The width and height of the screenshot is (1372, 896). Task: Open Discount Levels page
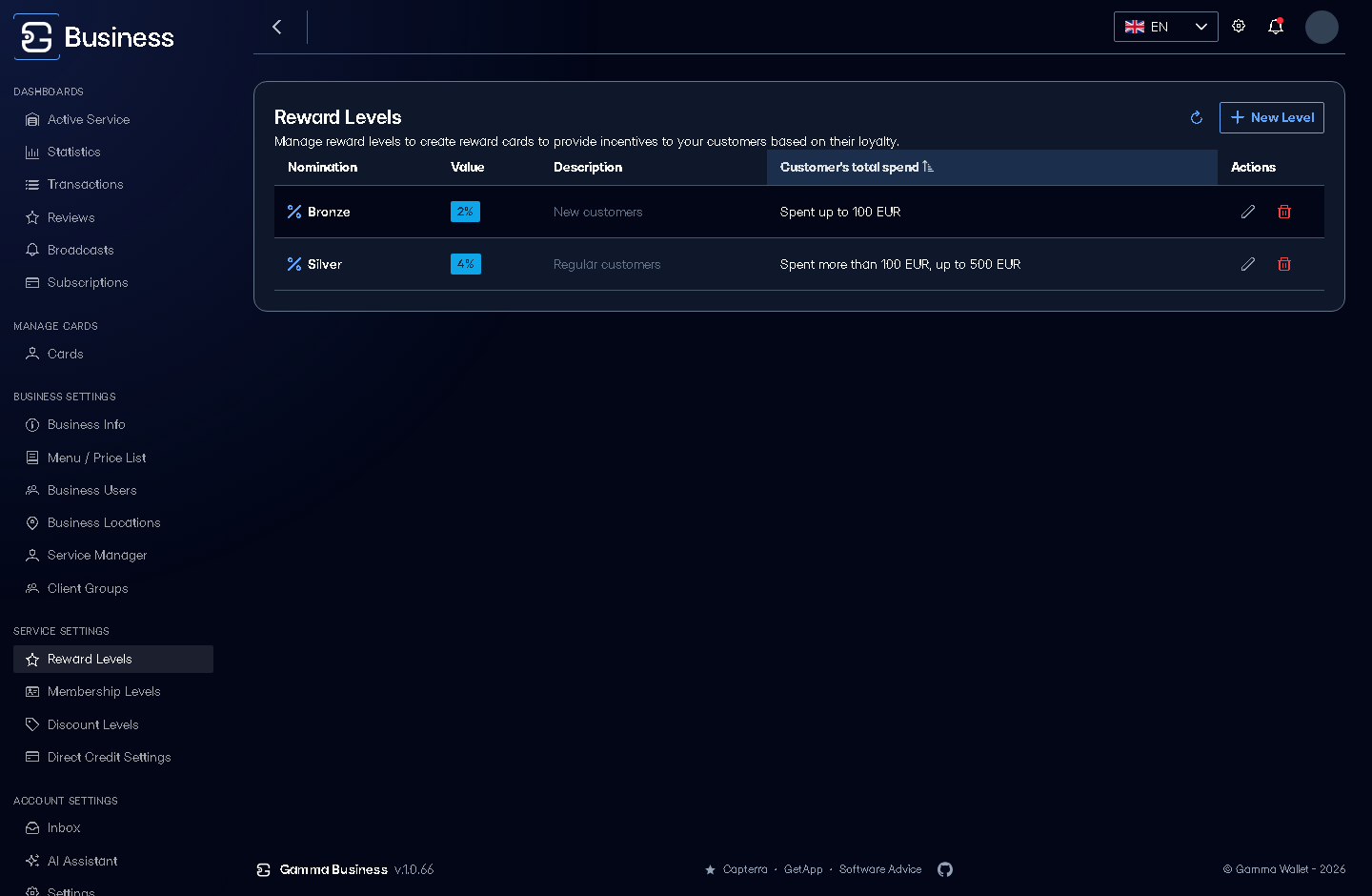tap(113, 724)
